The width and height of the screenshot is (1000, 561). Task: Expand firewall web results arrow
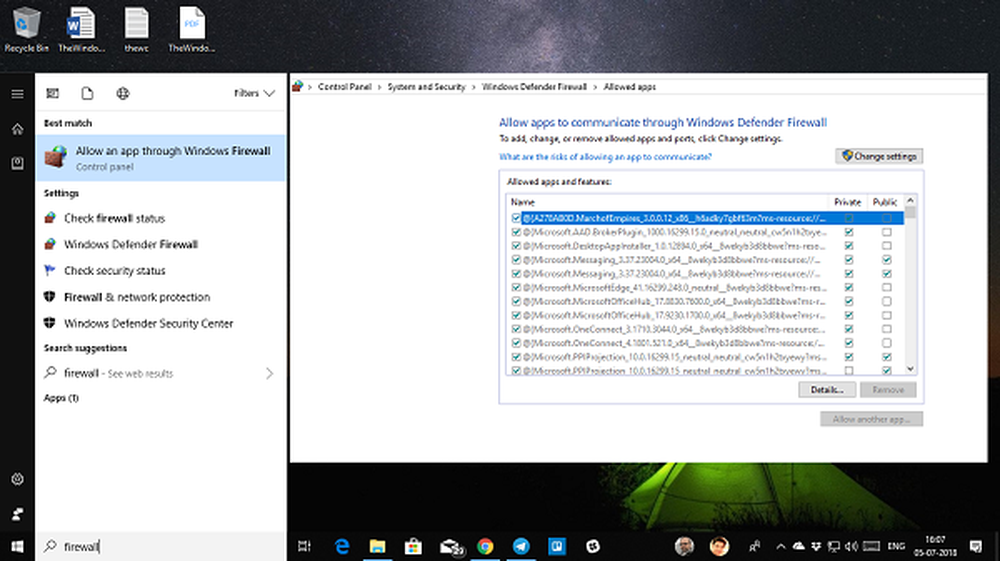tap(269, 373)
